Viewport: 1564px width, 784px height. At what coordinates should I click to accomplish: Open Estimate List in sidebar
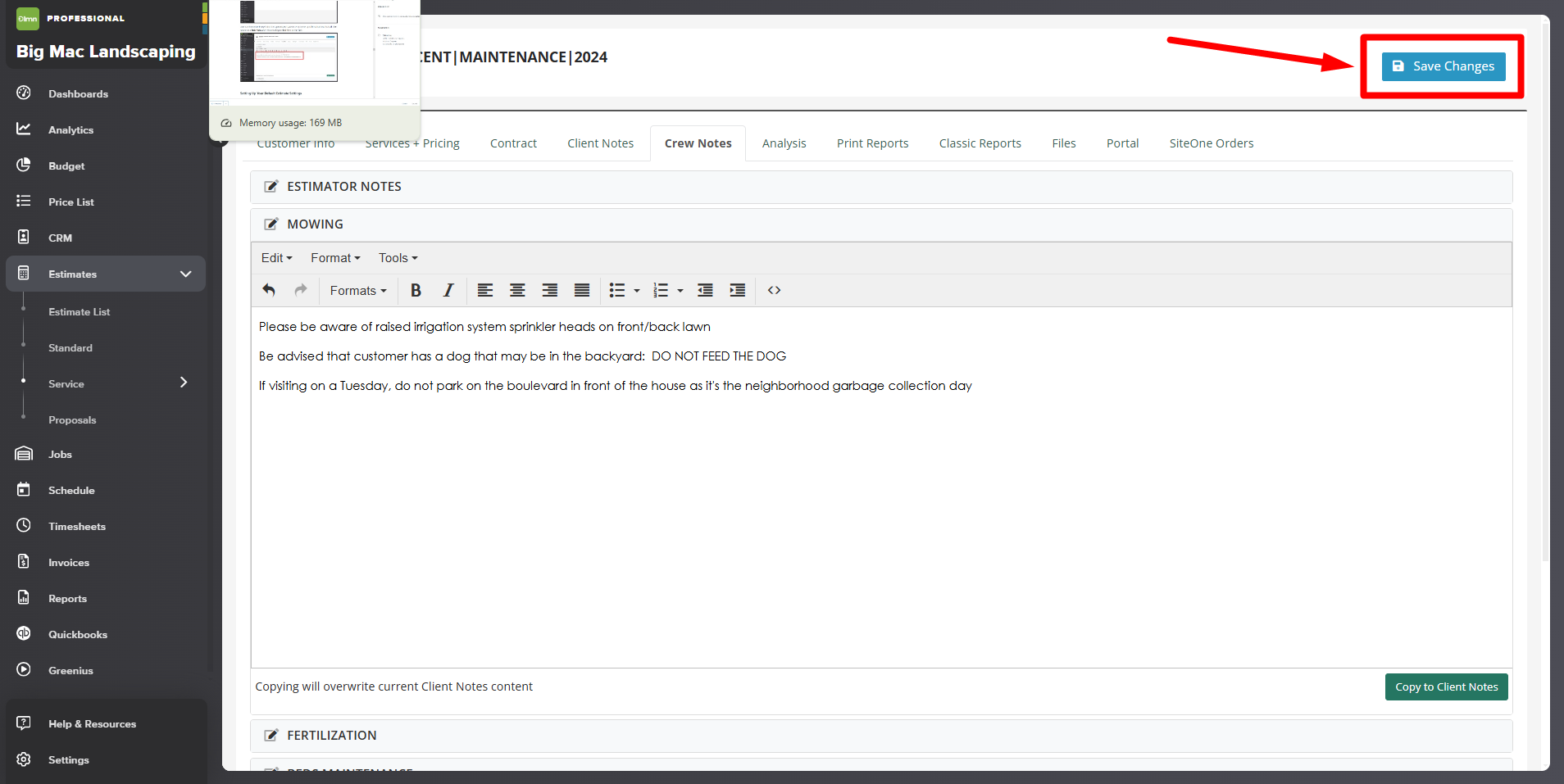click(x=79, y=312)
